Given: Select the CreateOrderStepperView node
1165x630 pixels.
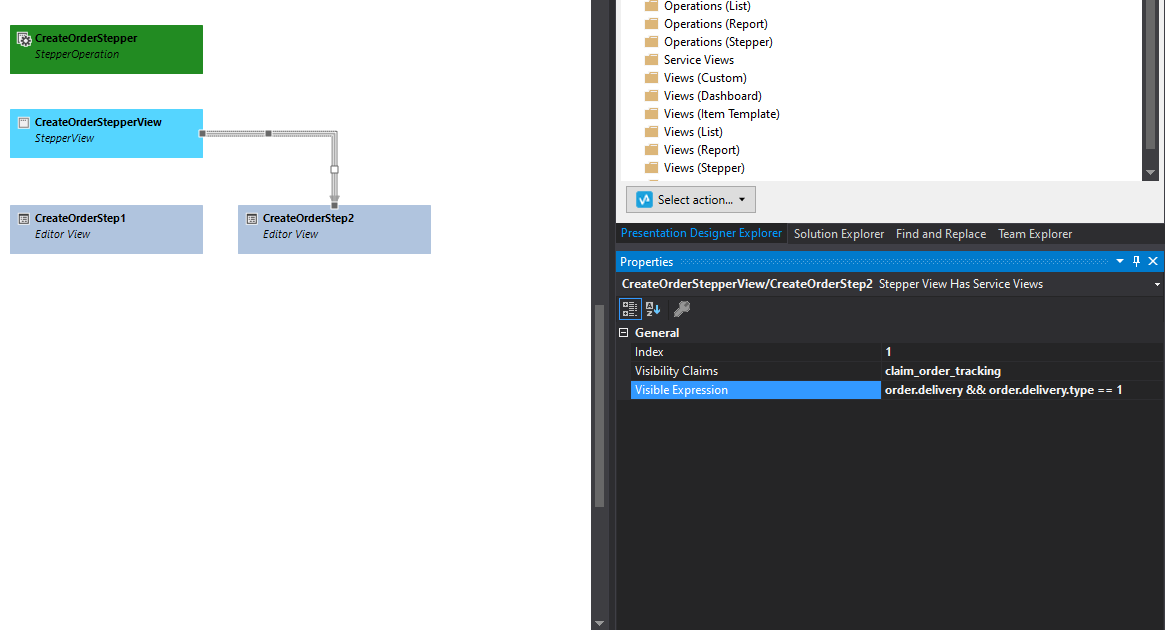Looking at the screenshot, I should [106, 133].
